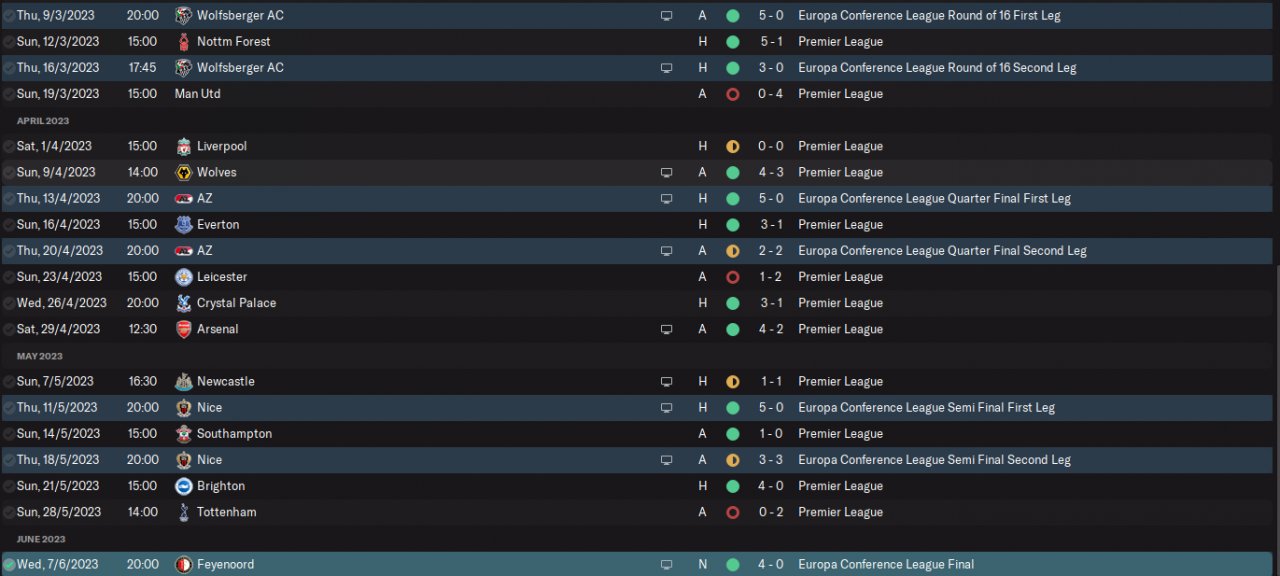Click the Liverpool club crest
Image resolution: width=1280 pixels, height=576 pixels.
pyautogui.click(x=183, y=146)
